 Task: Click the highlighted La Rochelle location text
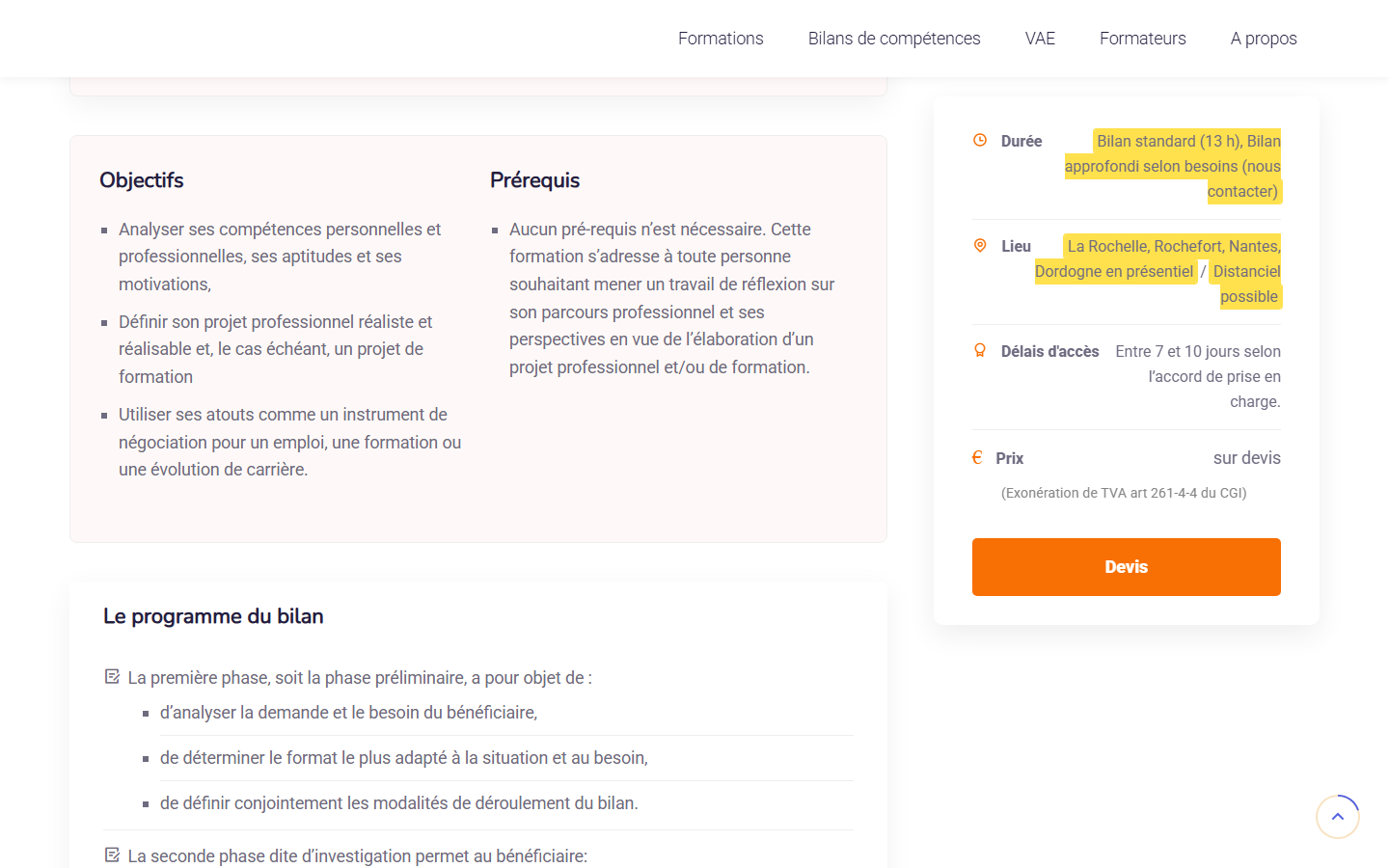pos(1158,271)
